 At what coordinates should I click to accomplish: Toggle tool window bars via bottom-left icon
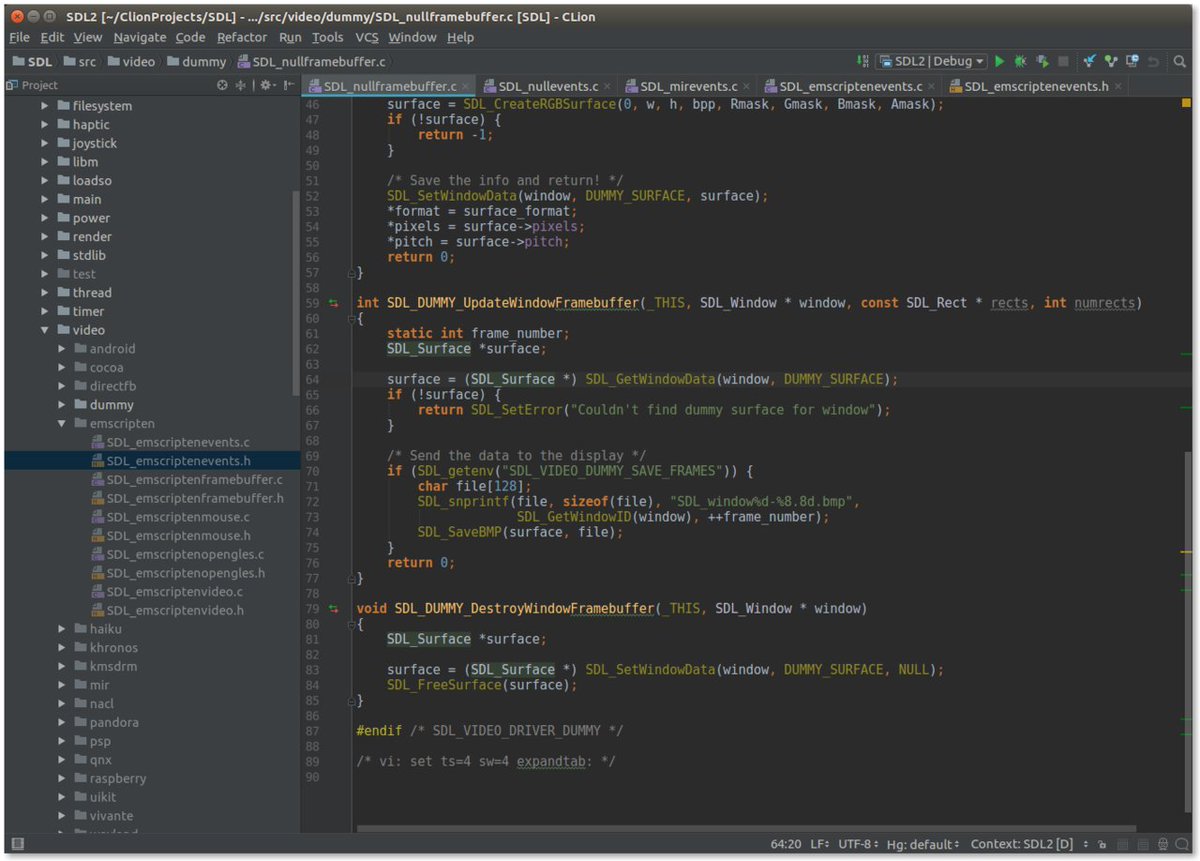17,845
